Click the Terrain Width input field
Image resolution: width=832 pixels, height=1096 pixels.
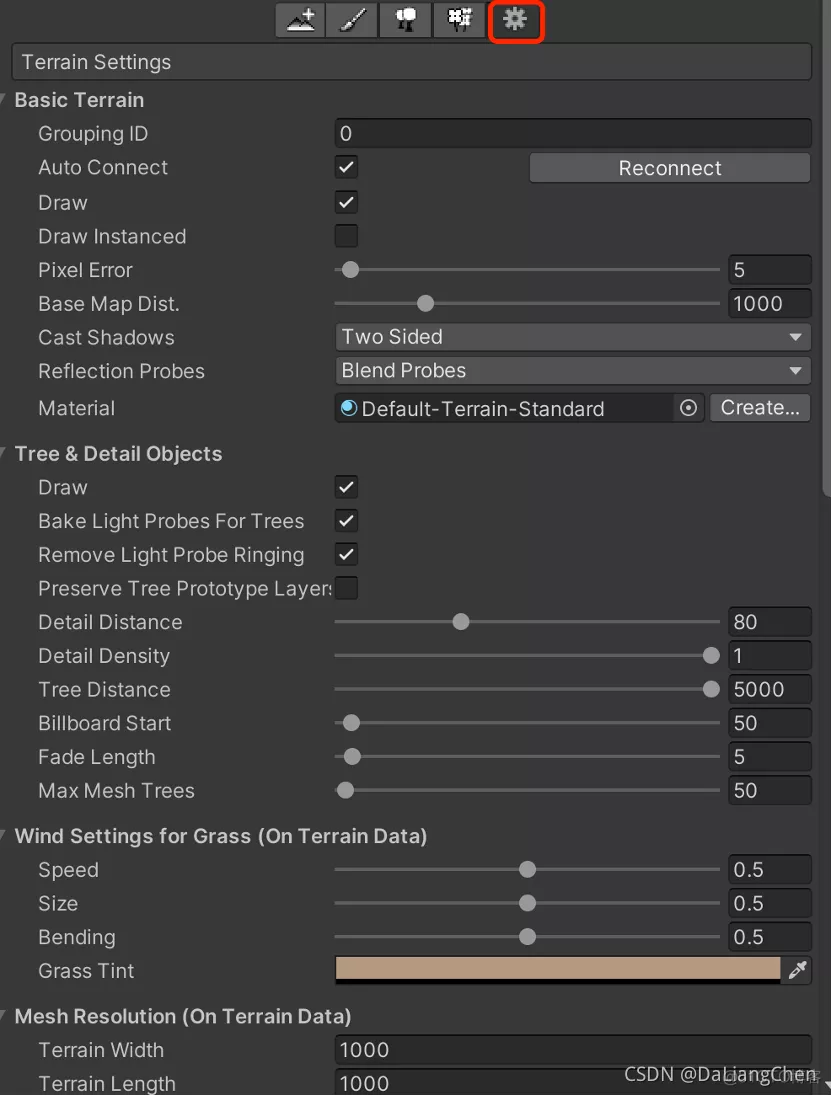pyautogui.click(x=573, y=1050)
